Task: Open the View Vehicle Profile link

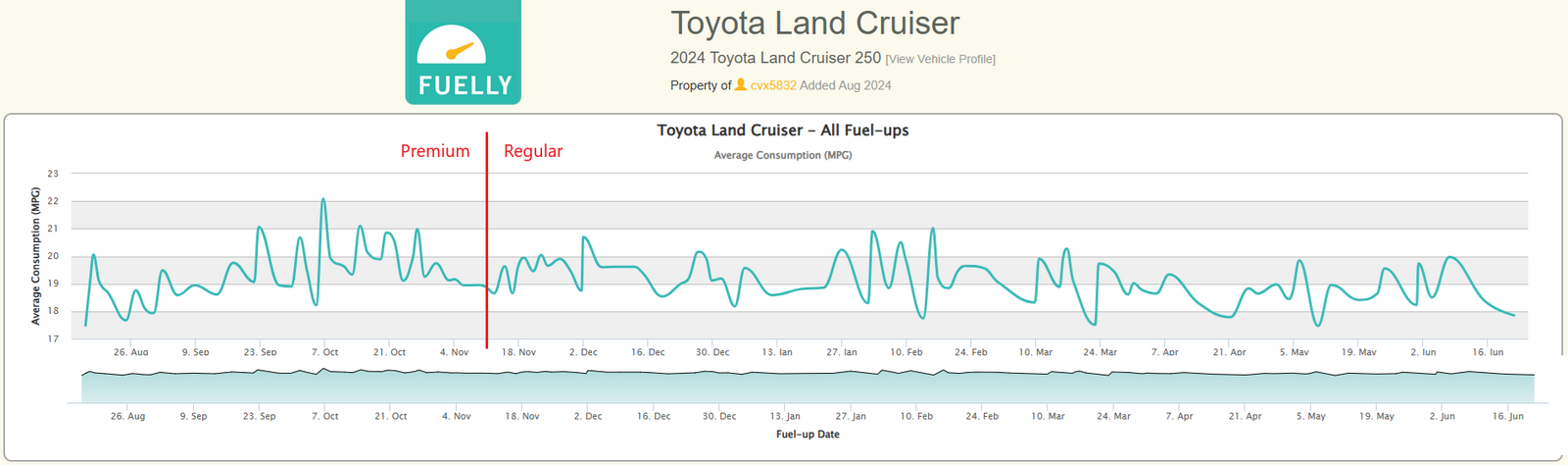Action: 941,59
